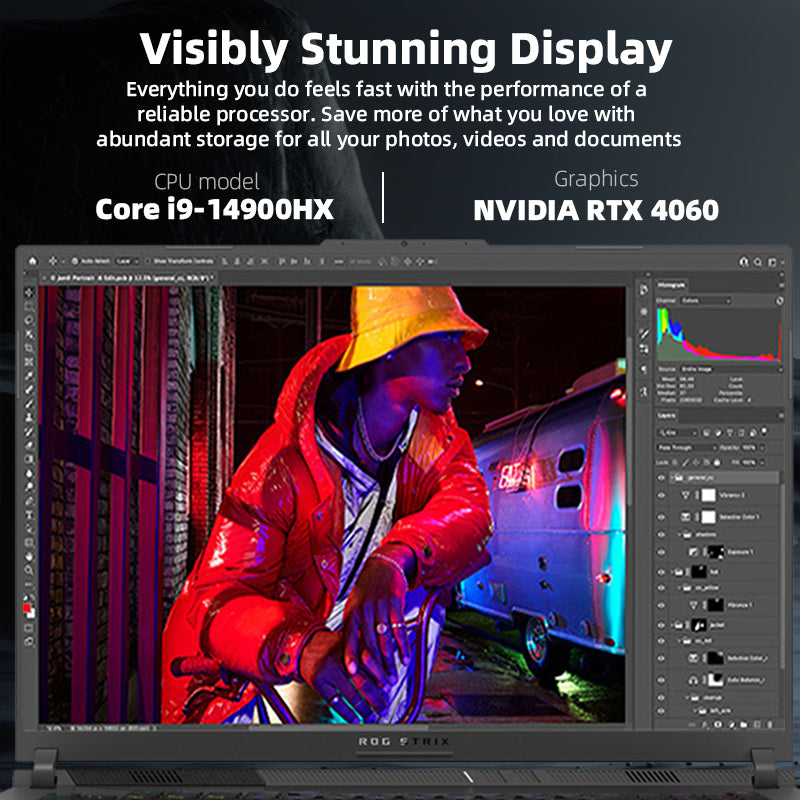Image resolution: width=800 pixels, height=800 pixels.
Task: Hide the Exposure 1 adjustment layer
Action: 662,551
